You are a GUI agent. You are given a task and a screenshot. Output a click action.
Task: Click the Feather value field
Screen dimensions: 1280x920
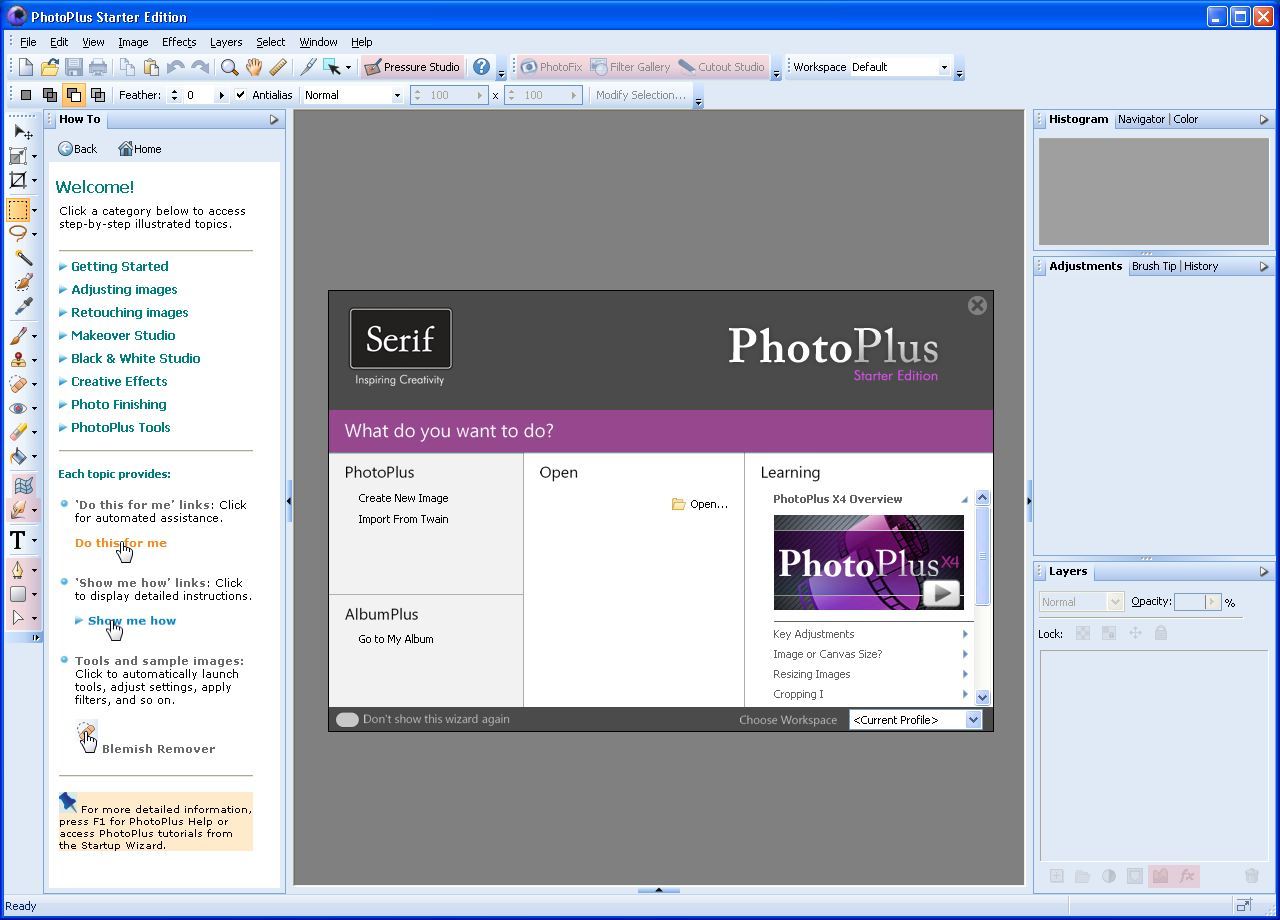[x=198, y=95]
